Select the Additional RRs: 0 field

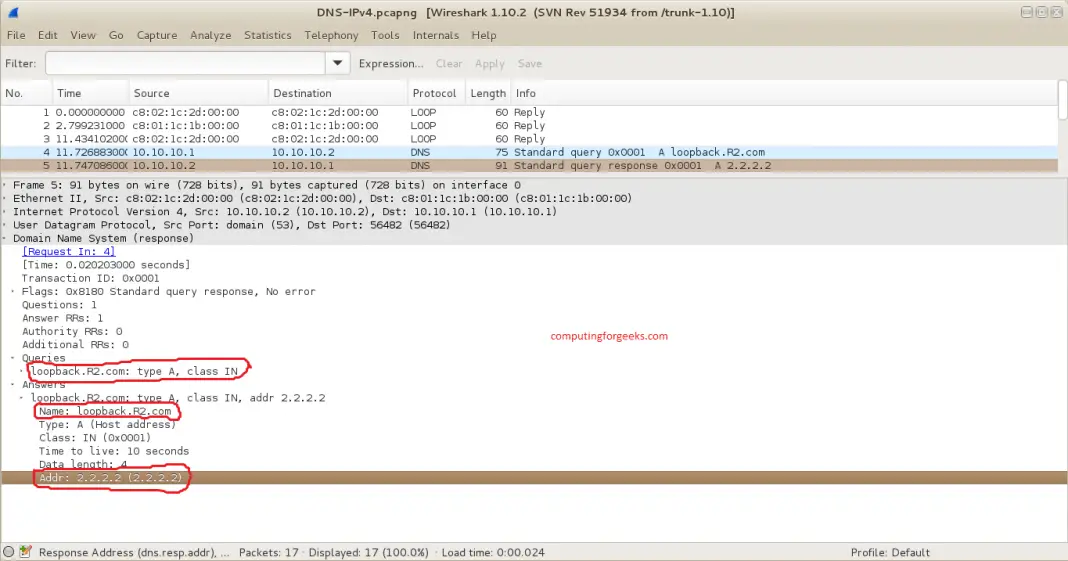tap(75, 344)
